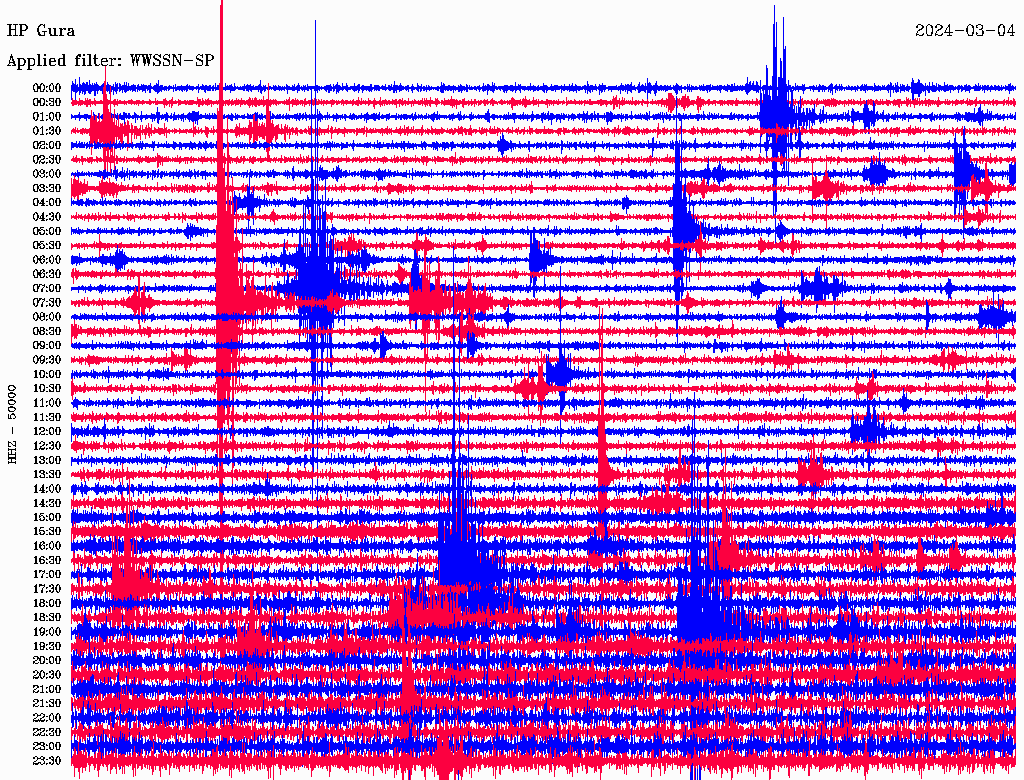Select the 04:00 time row label
The image size is (1024, 780).
tap(46, 203)
